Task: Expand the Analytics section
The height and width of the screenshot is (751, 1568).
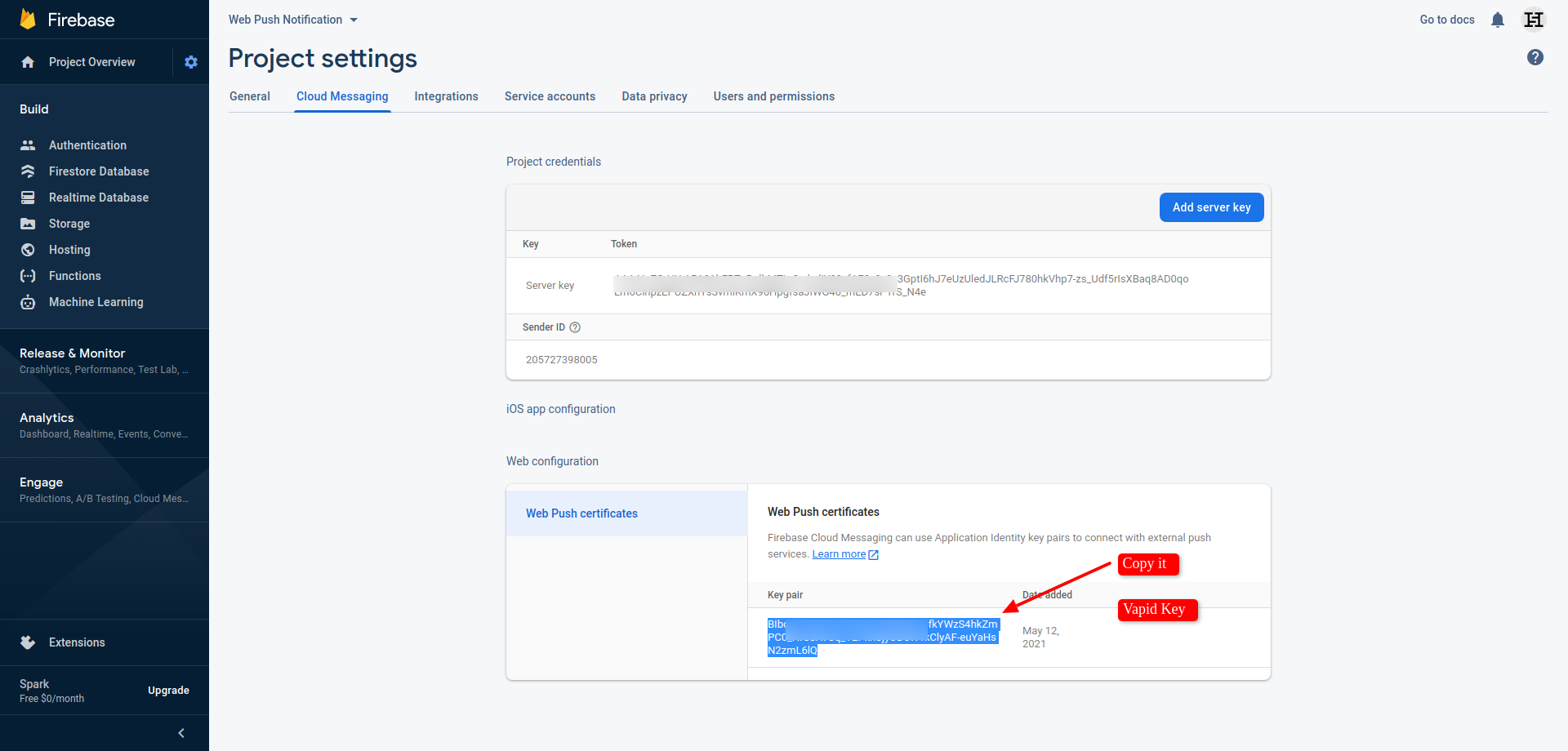Action: coord(105,425)
